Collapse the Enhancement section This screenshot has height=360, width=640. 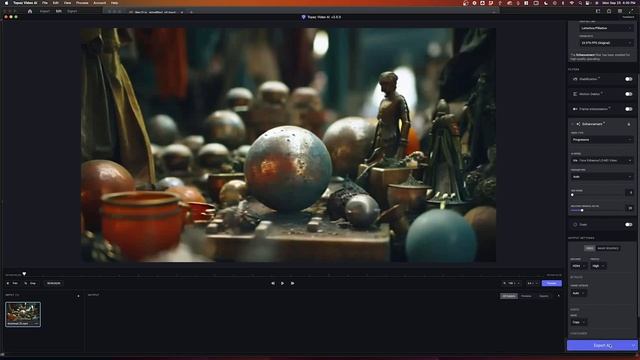pyautogui.click(x=573, y=124)
